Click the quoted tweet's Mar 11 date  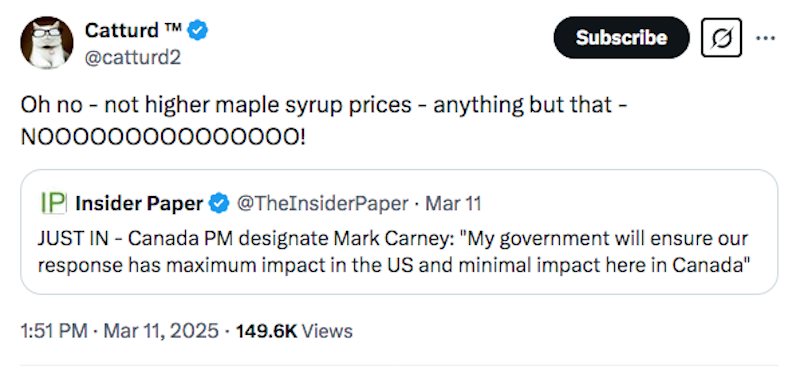click(x=453, y=204)
